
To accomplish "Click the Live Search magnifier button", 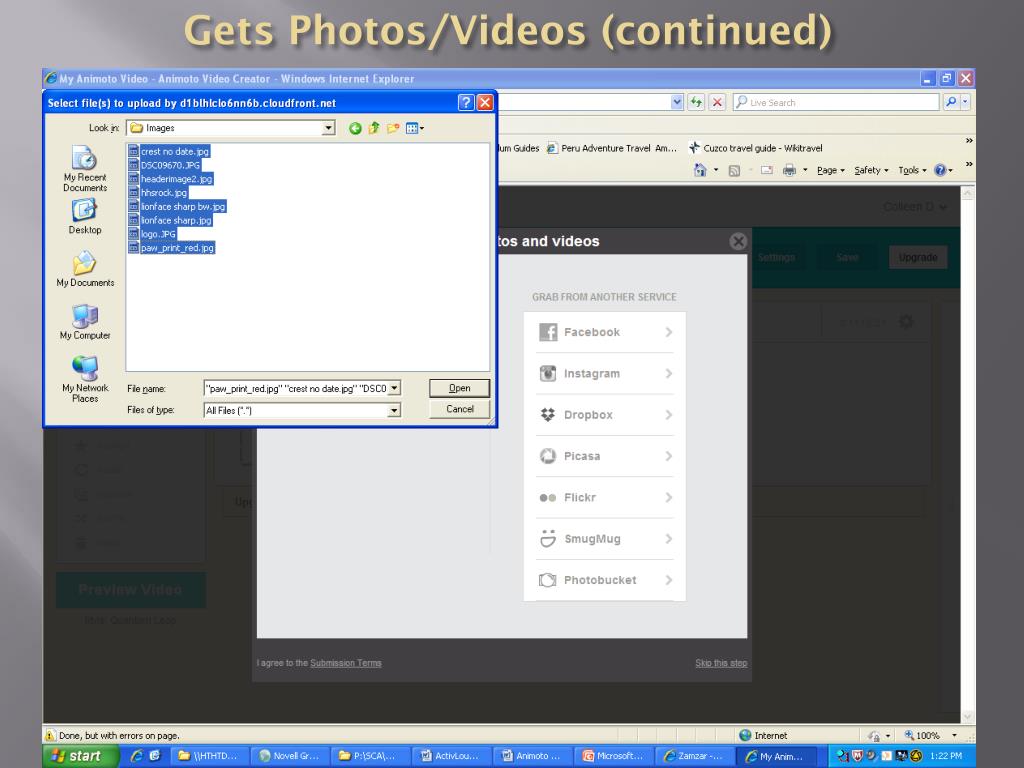I will (951, 102).
